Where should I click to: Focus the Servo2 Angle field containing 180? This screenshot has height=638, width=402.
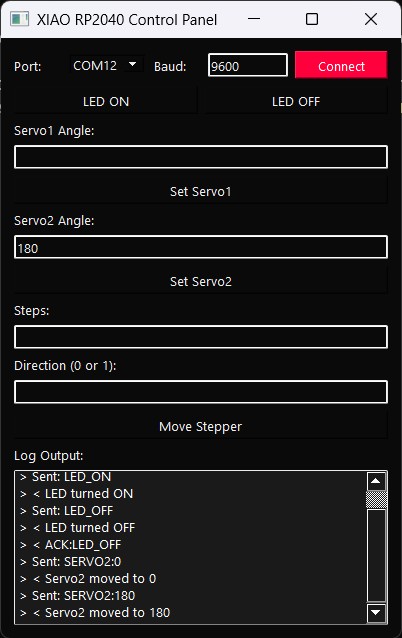pos(201,247)
